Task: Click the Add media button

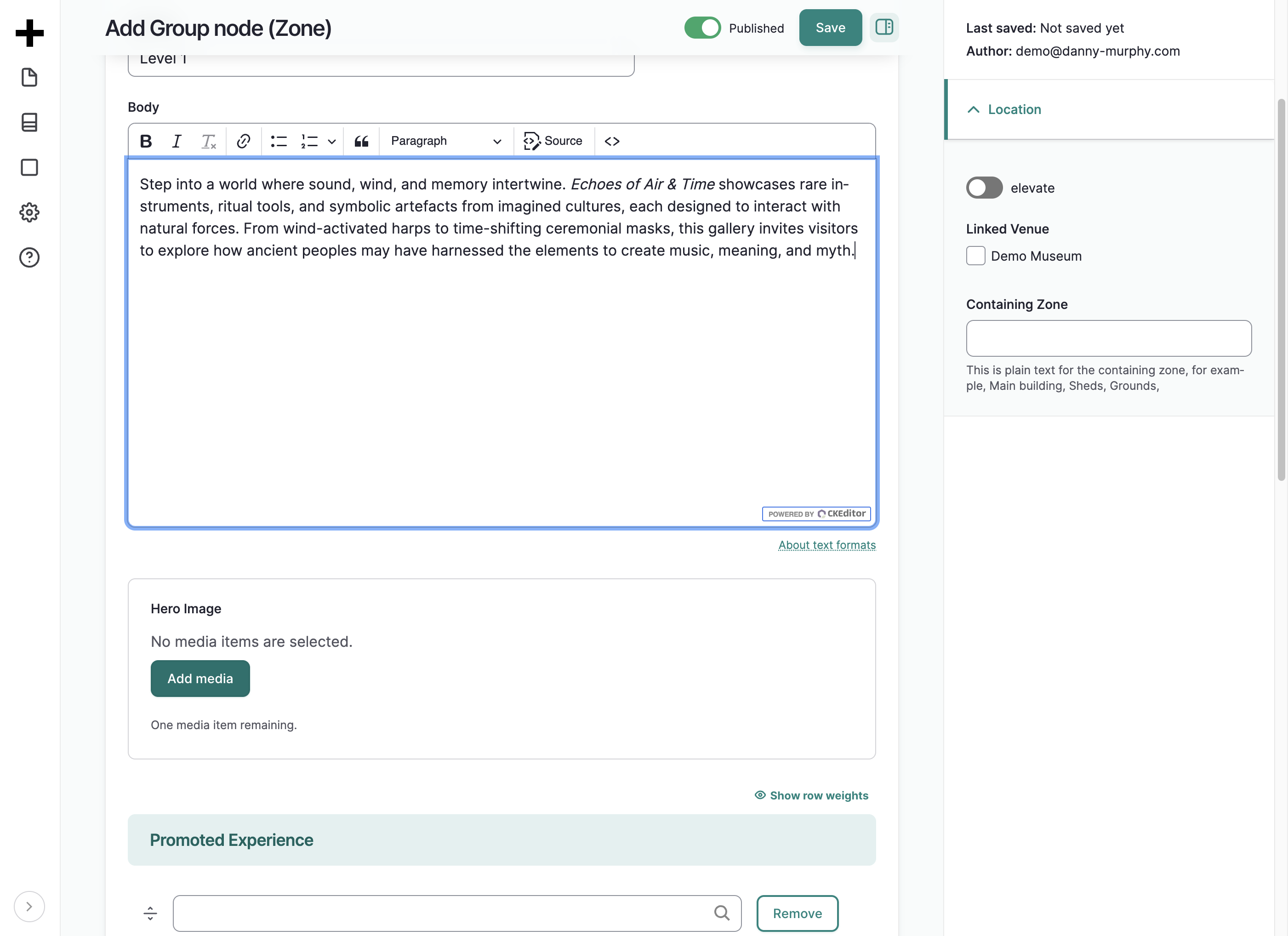Action: [200, 679]
